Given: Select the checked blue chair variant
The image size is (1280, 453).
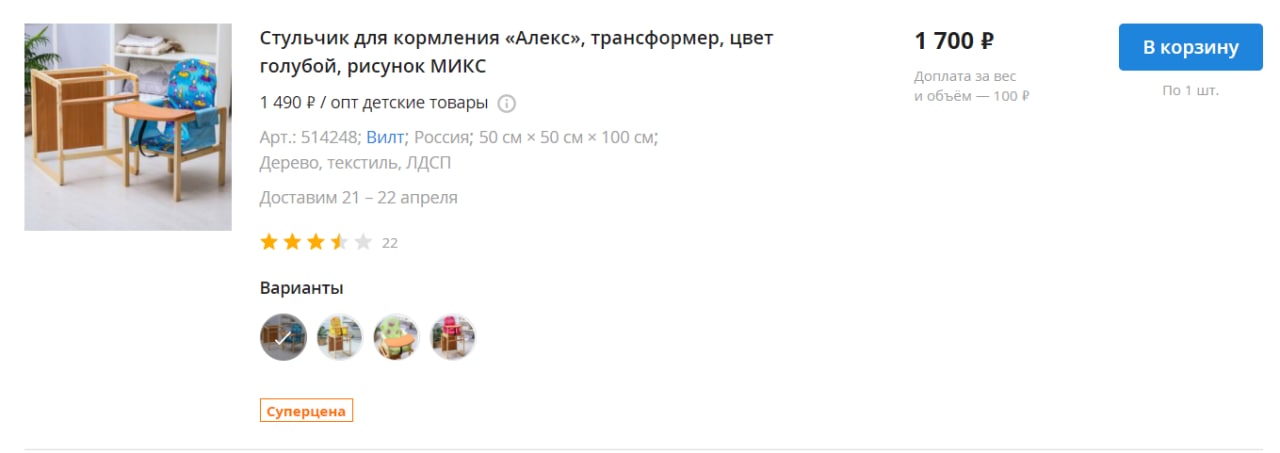Looking at the screenshot, I should 283,337.
